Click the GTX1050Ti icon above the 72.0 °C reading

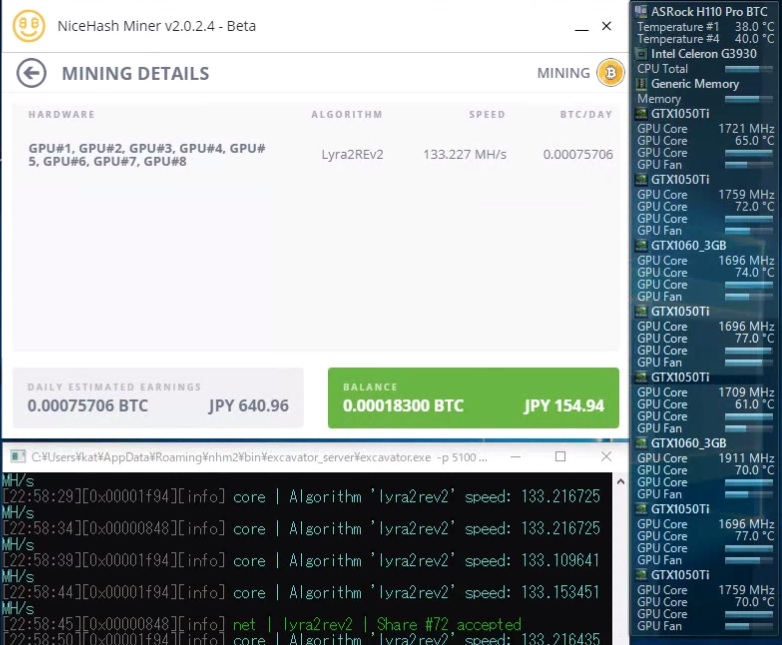tap(641, 180)
